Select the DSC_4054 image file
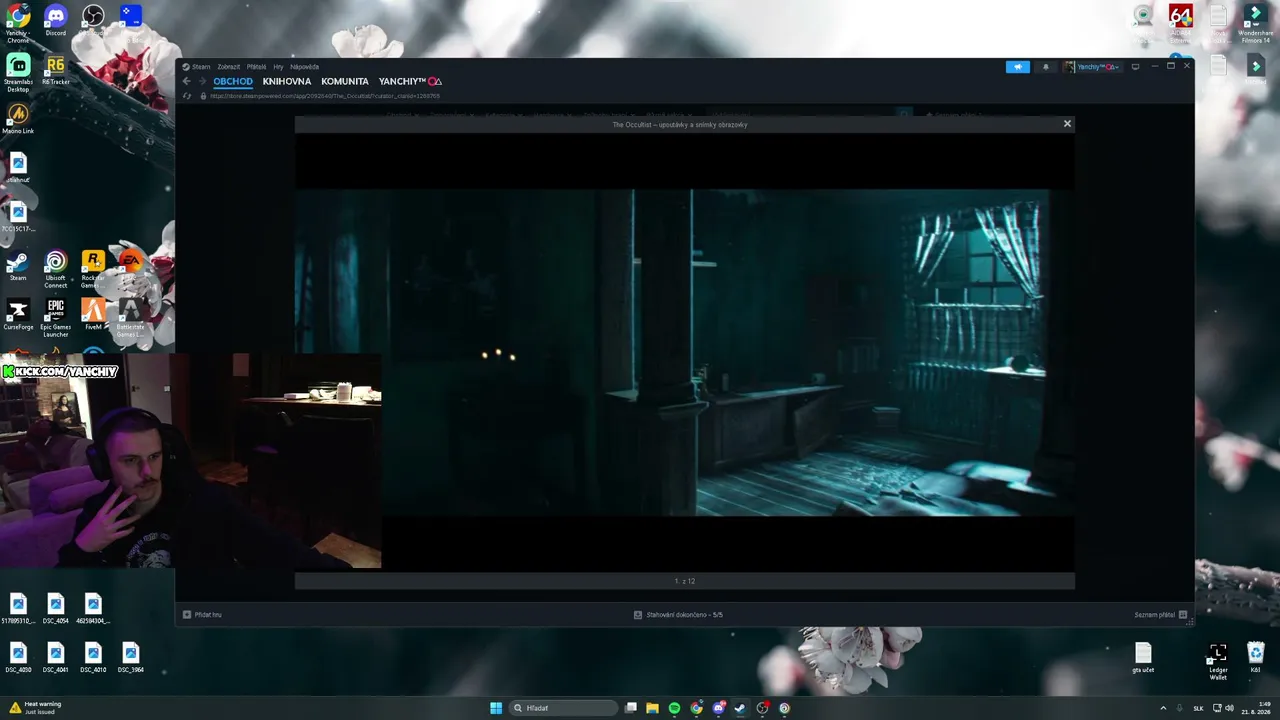Image resolution: width=1280 pixels, height=720 pixels. [56, 609]
